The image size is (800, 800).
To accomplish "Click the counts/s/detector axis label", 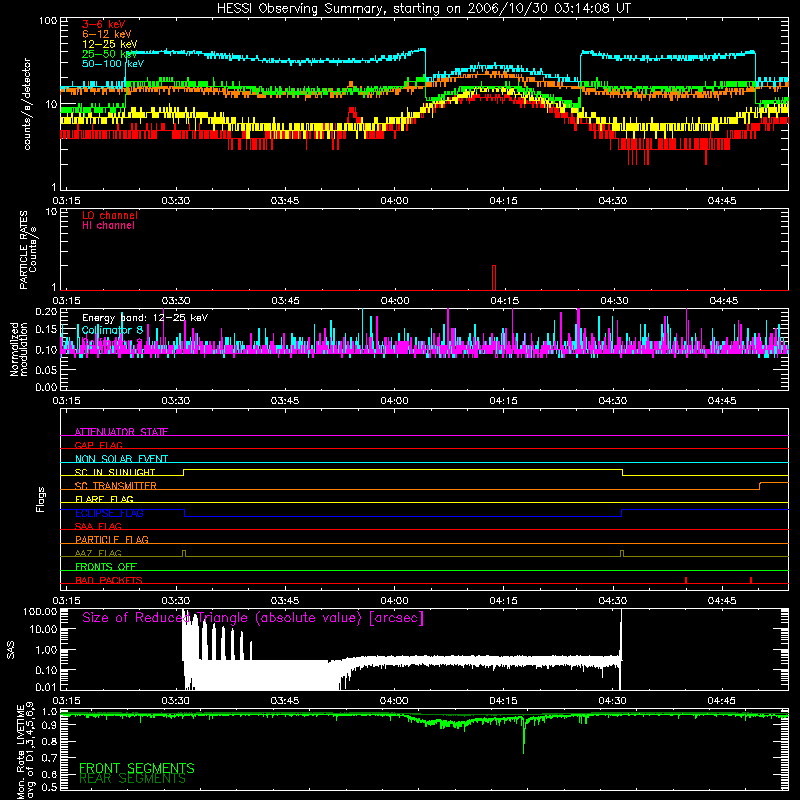I will point(27,104).
